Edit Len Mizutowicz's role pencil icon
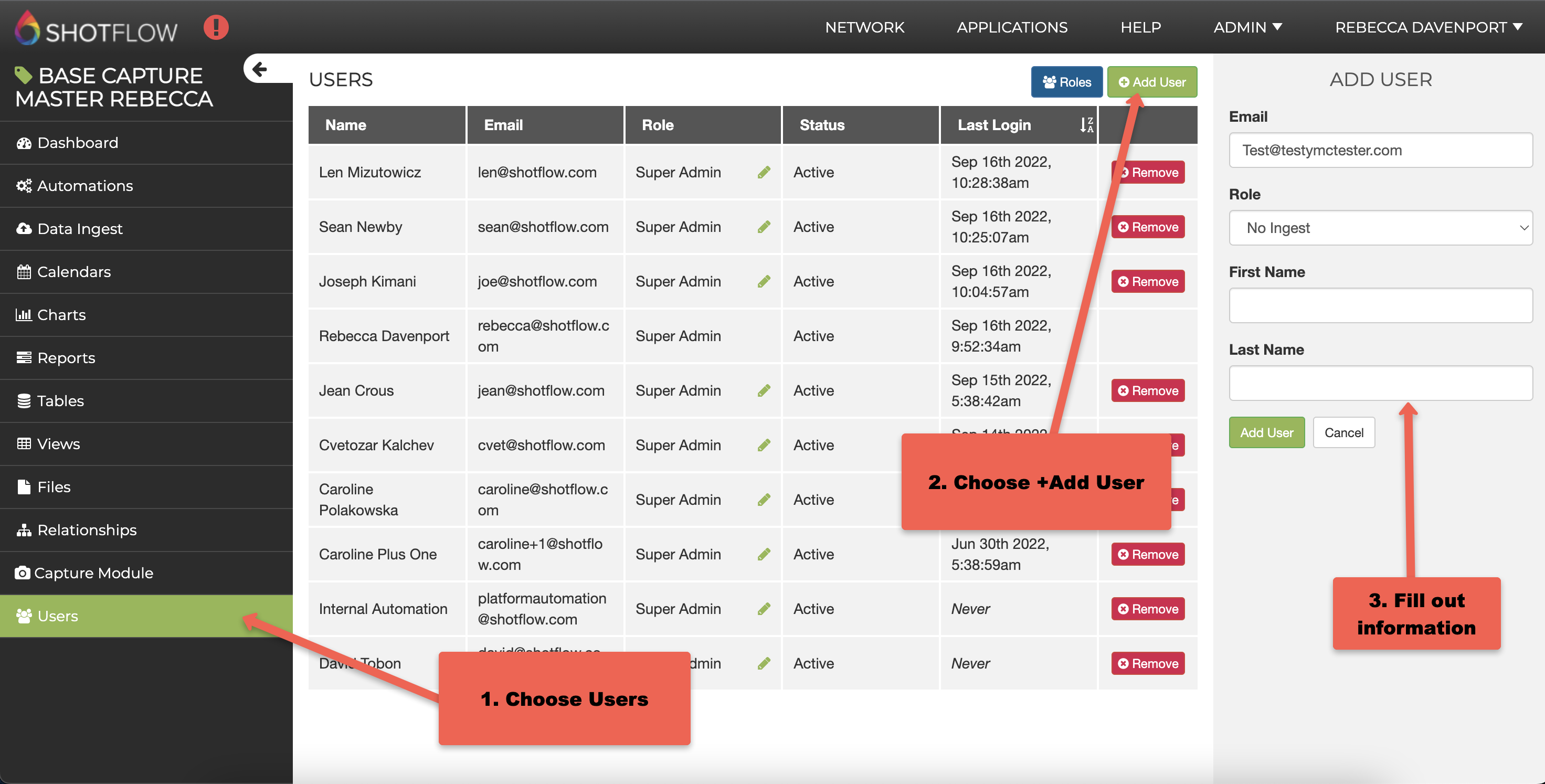 click(764, 173)
